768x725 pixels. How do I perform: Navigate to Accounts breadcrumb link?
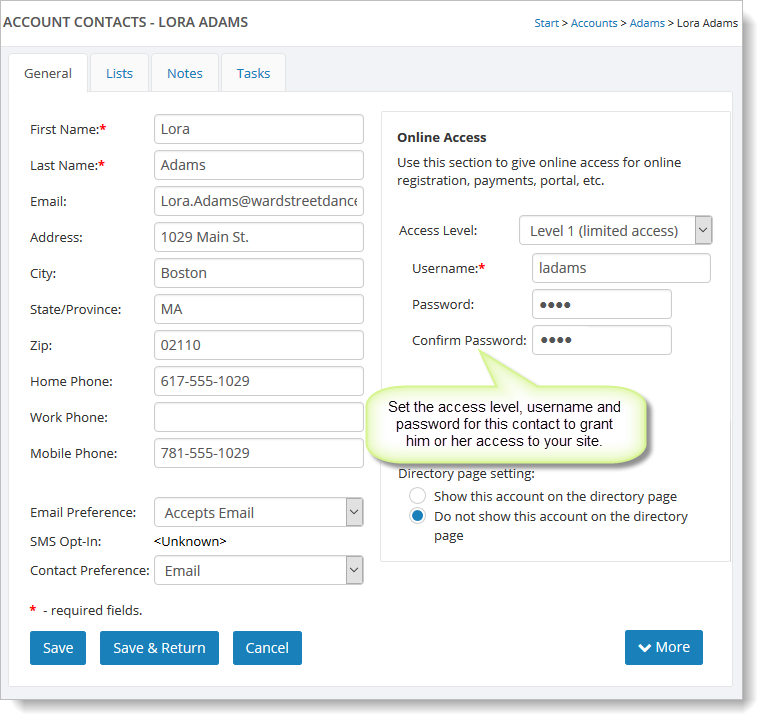(594, 23)
